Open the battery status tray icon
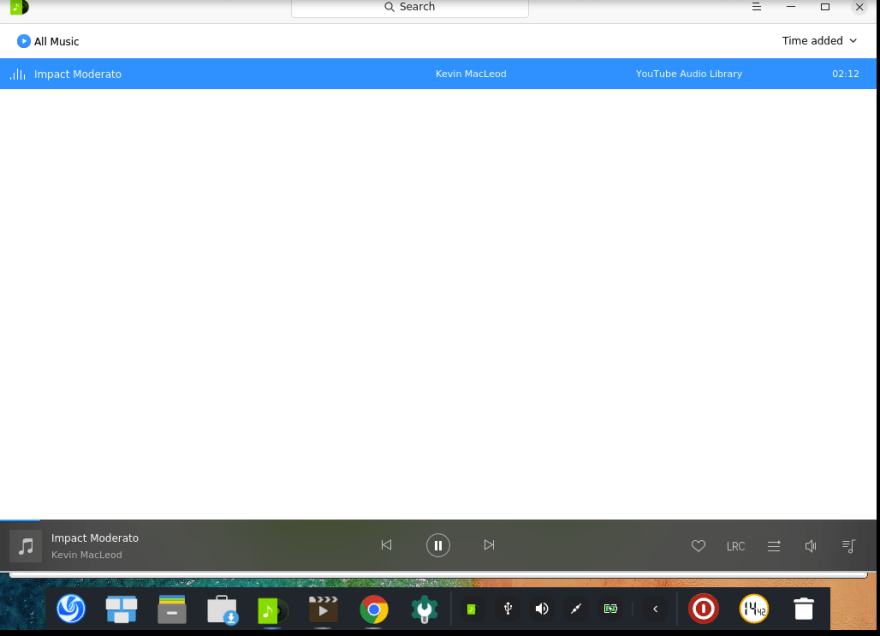The width and height of the screenshot is (880, 636). point(610,609)
